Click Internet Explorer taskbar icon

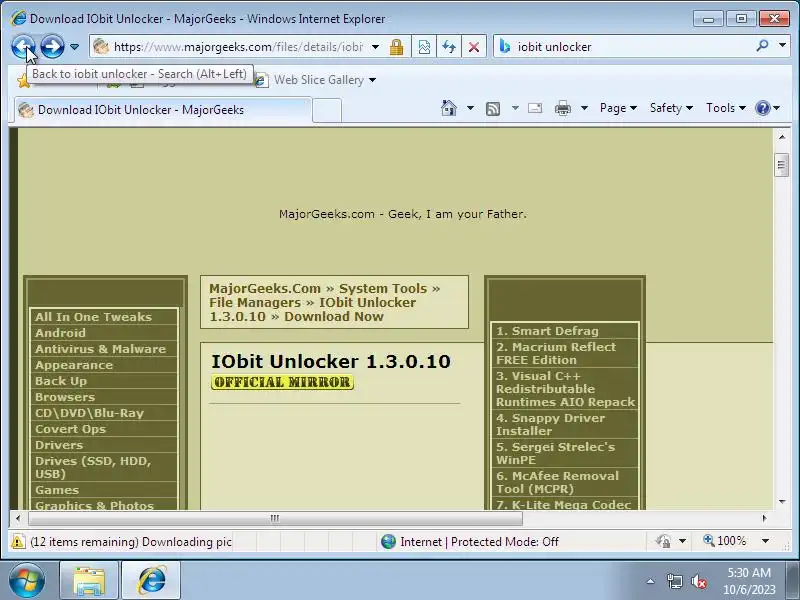tap(152, 581)
